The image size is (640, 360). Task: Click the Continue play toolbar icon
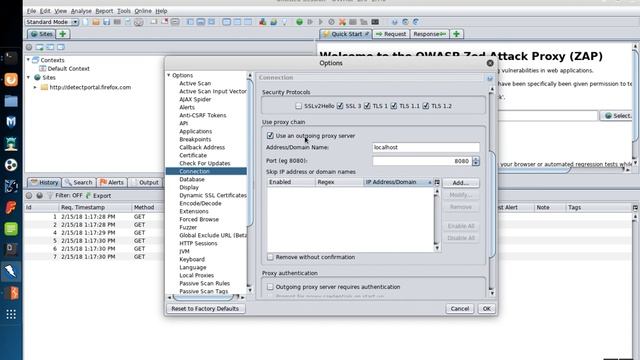pos(321,22)
